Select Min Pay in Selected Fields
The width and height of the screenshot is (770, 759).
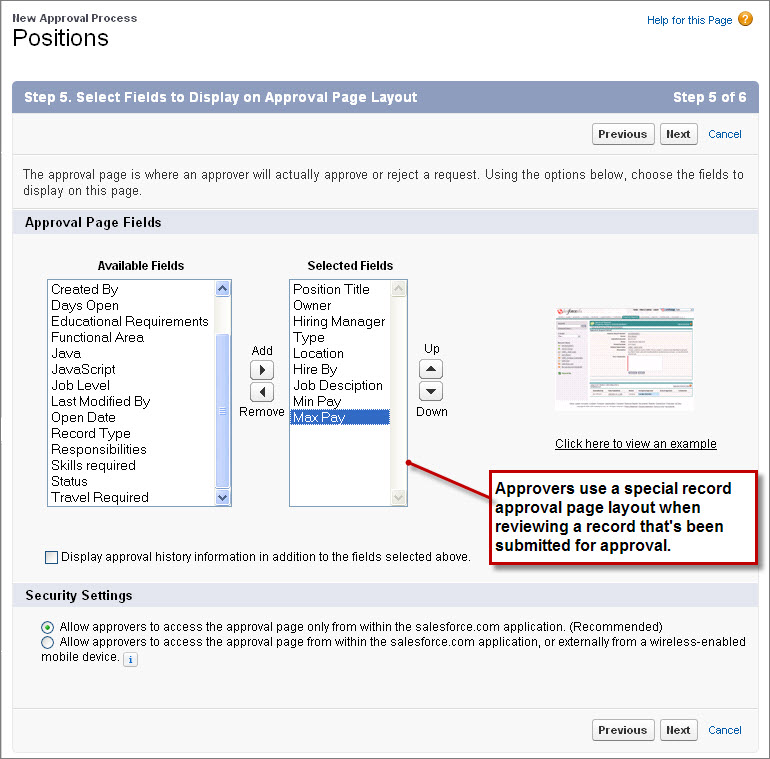[x=340, y=401]
